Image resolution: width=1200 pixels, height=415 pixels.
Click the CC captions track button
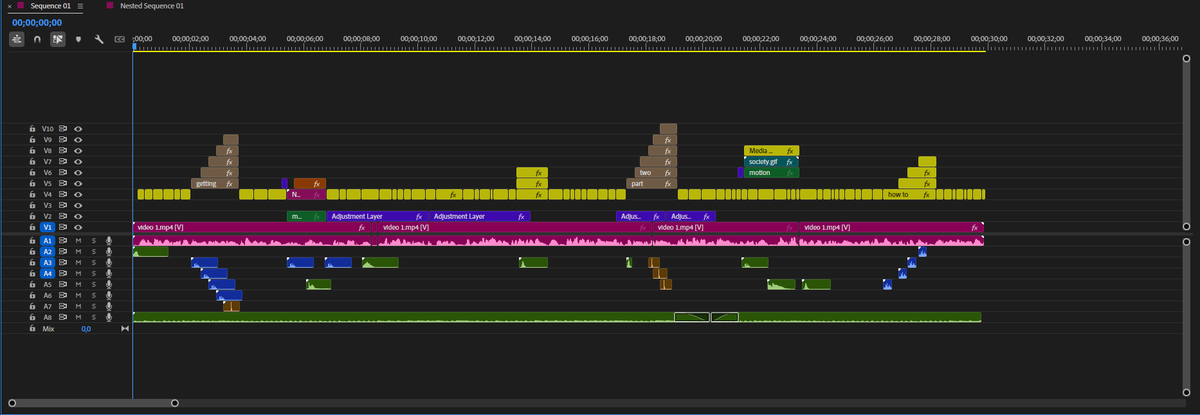[120, 39]
